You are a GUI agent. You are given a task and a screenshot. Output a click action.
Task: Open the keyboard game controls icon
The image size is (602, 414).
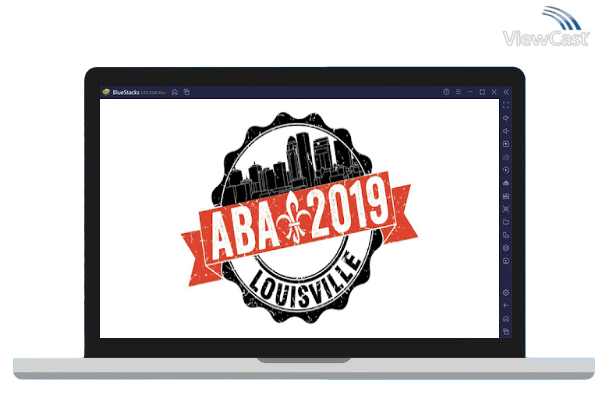pos(506,157)
